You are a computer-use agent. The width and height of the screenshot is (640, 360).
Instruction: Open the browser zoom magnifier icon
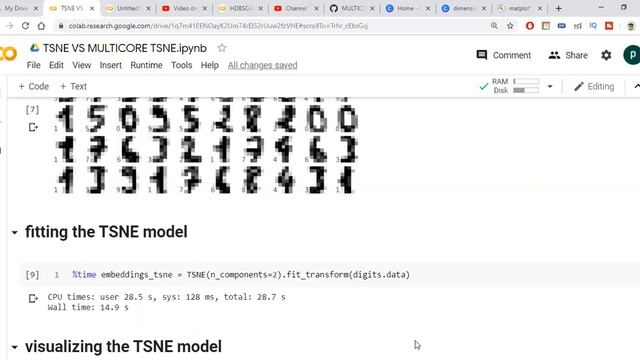pos(494,26)
